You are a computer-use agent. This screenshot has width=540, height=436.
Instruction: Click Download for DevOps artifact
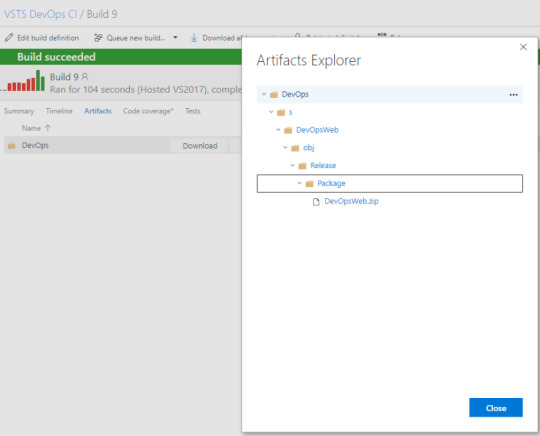pos(200,146)
